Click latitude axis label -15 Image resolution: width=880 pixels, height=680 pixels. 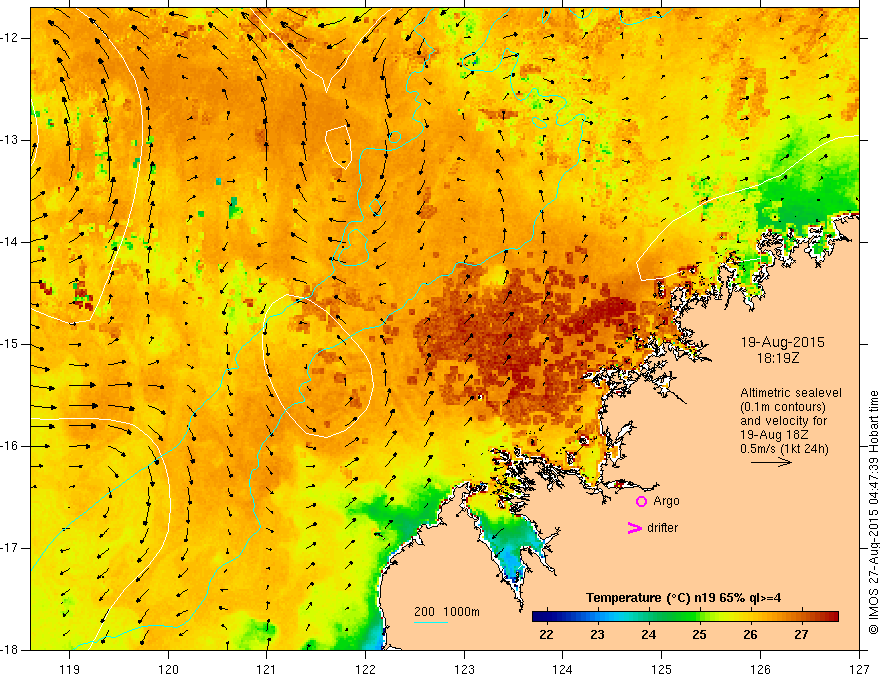pyautogui.click(x=10, y=344)
